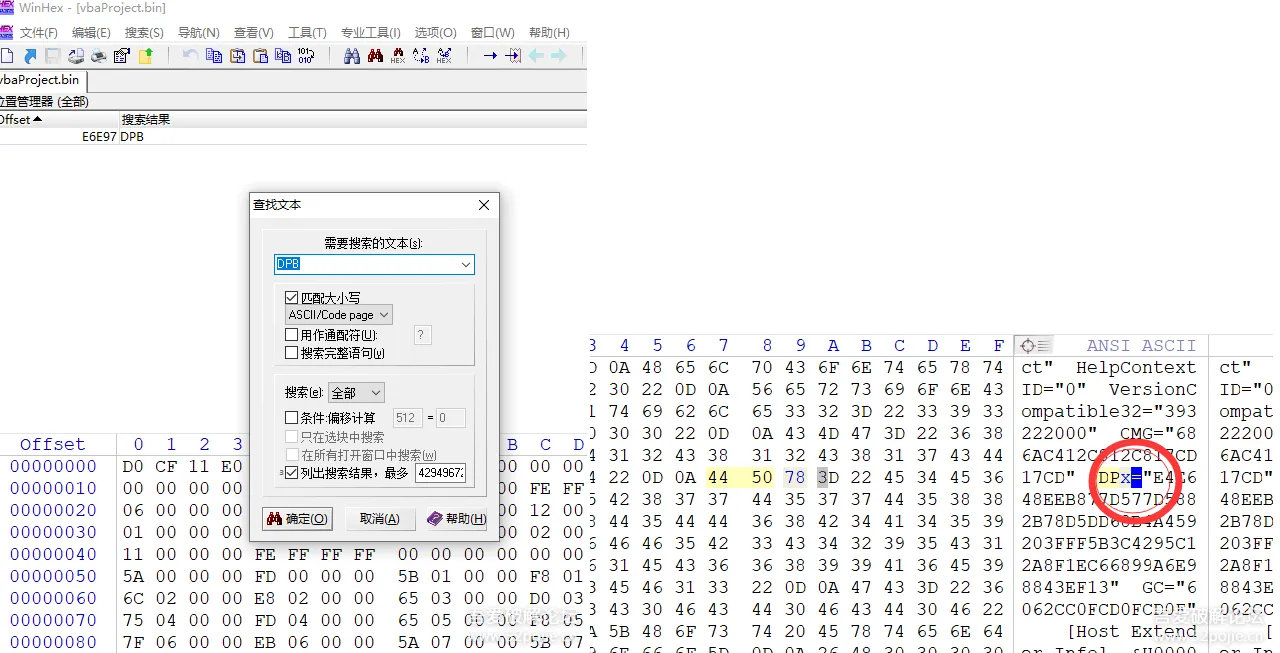
Task: Open the 搜索(S) menu
Action: 144,33
